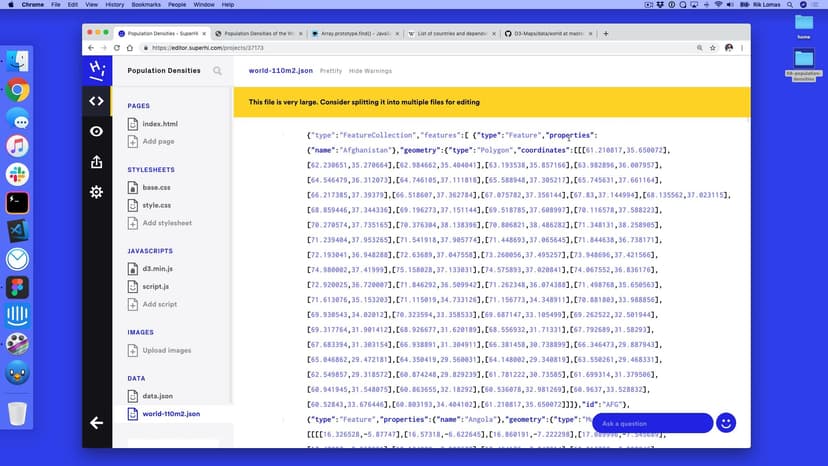Click the search magnifier beside Population Densities
This screenshot has width=828, height=466.
[217, 71]
